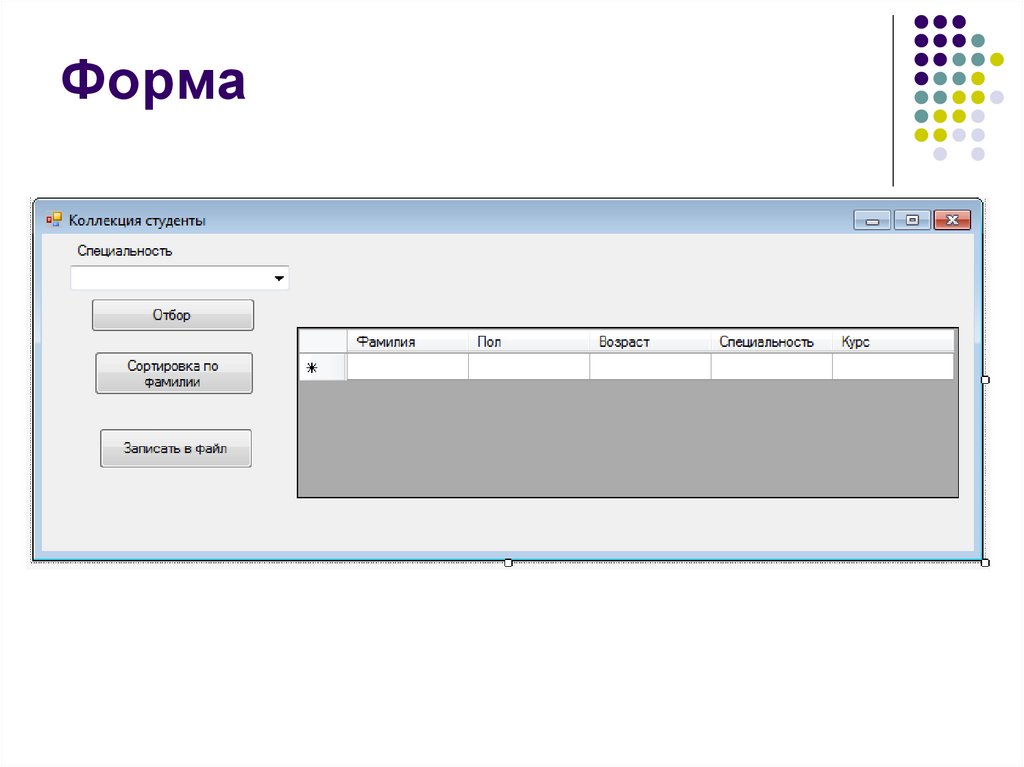
Task: Minimize the Коллекция студенты window
Action: pyautogui.click(x=872, y=220)
